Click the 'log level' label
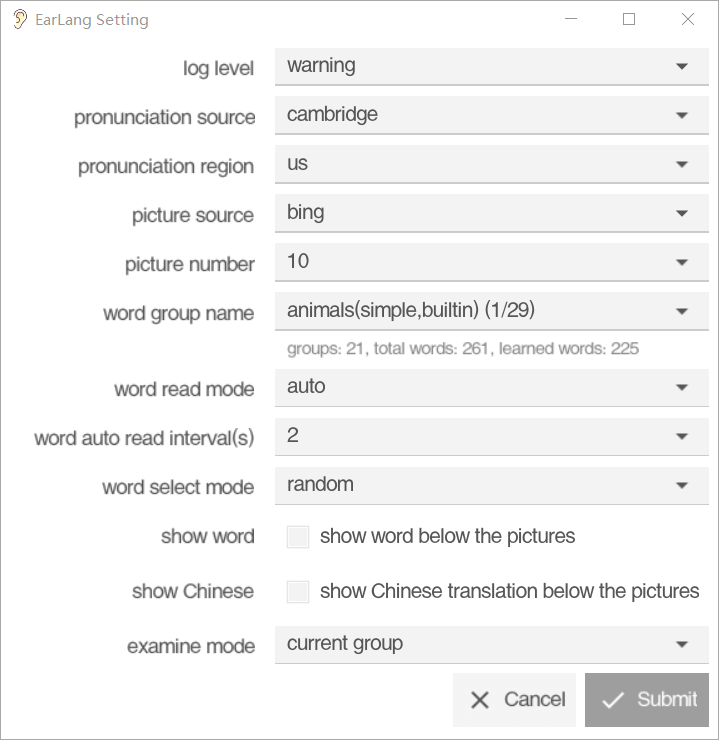The image size is (719, 740). (x=218, y=68)
